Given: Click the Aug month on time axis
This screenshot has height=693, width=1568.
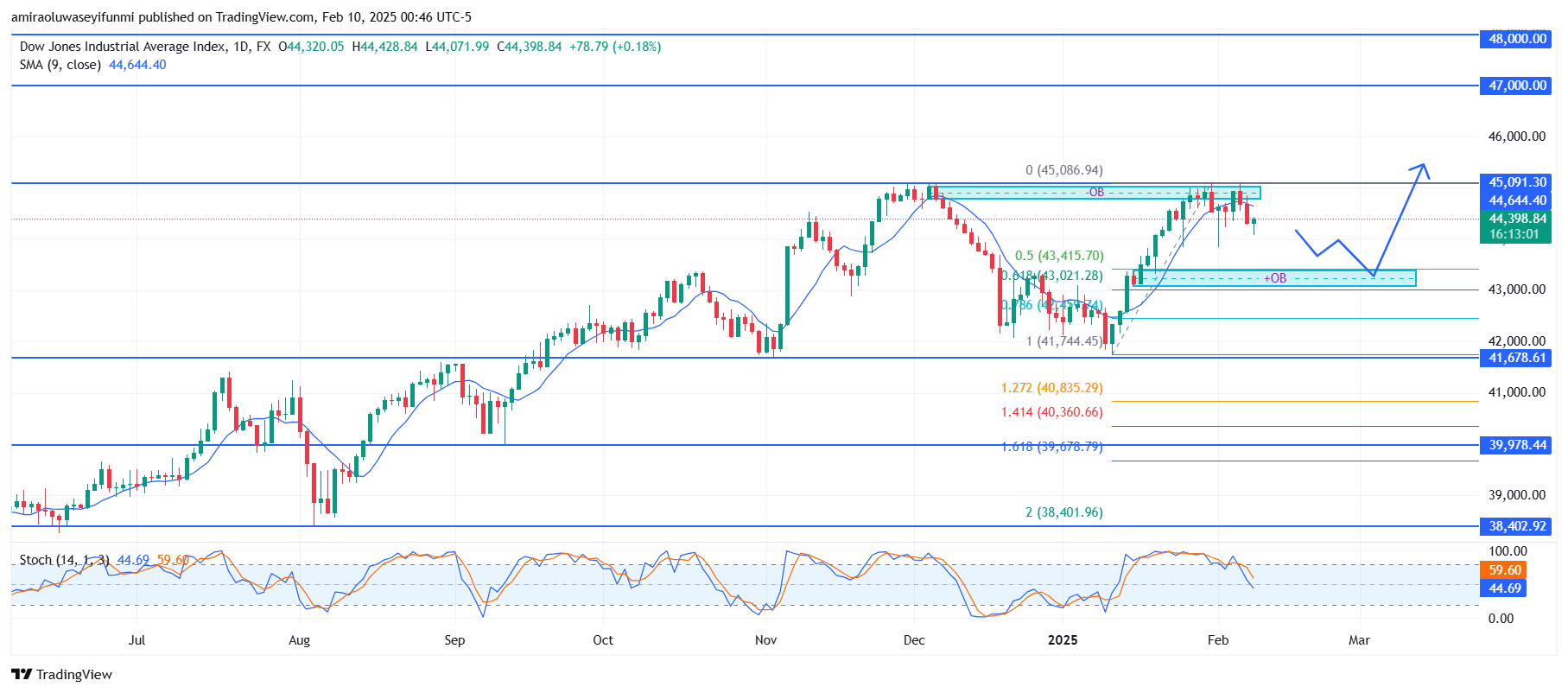Looking at the screenshot, I should (299, 640).
